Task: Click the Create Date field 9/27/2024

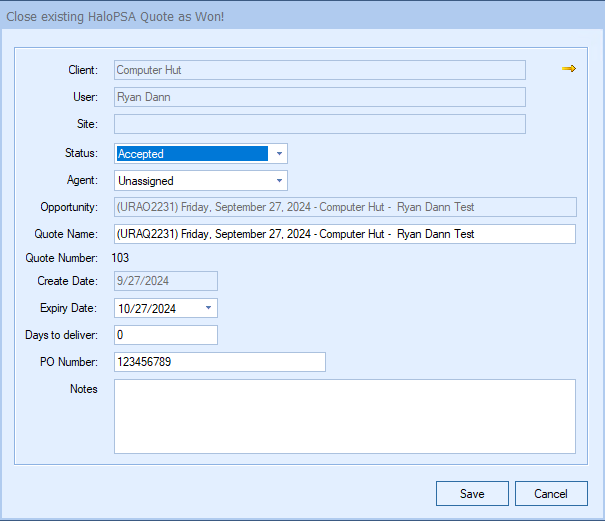Action: (165, 281)
